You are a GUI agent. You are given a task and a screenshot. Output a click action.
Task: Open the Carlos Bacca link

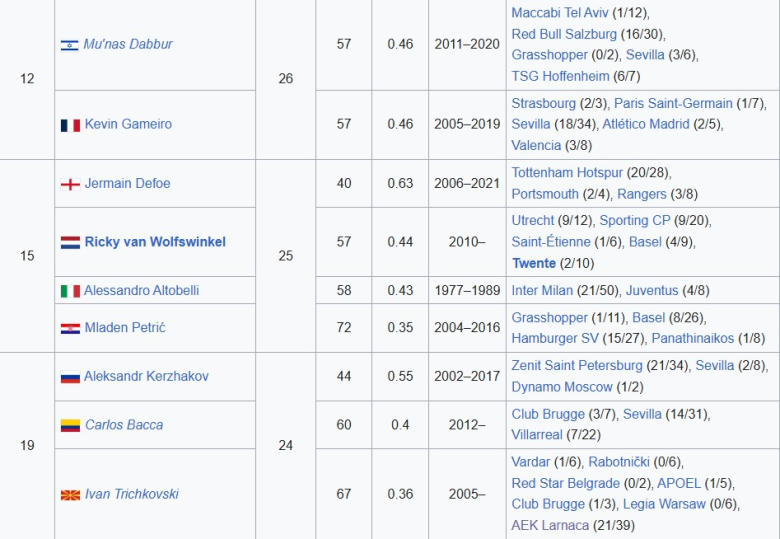tap(124, 425)
